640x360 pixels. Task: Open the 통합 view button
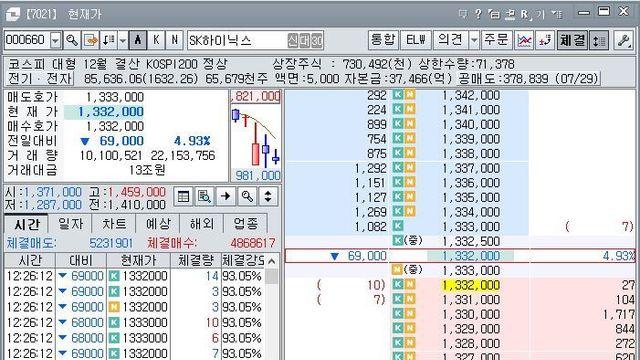[383, 40]
